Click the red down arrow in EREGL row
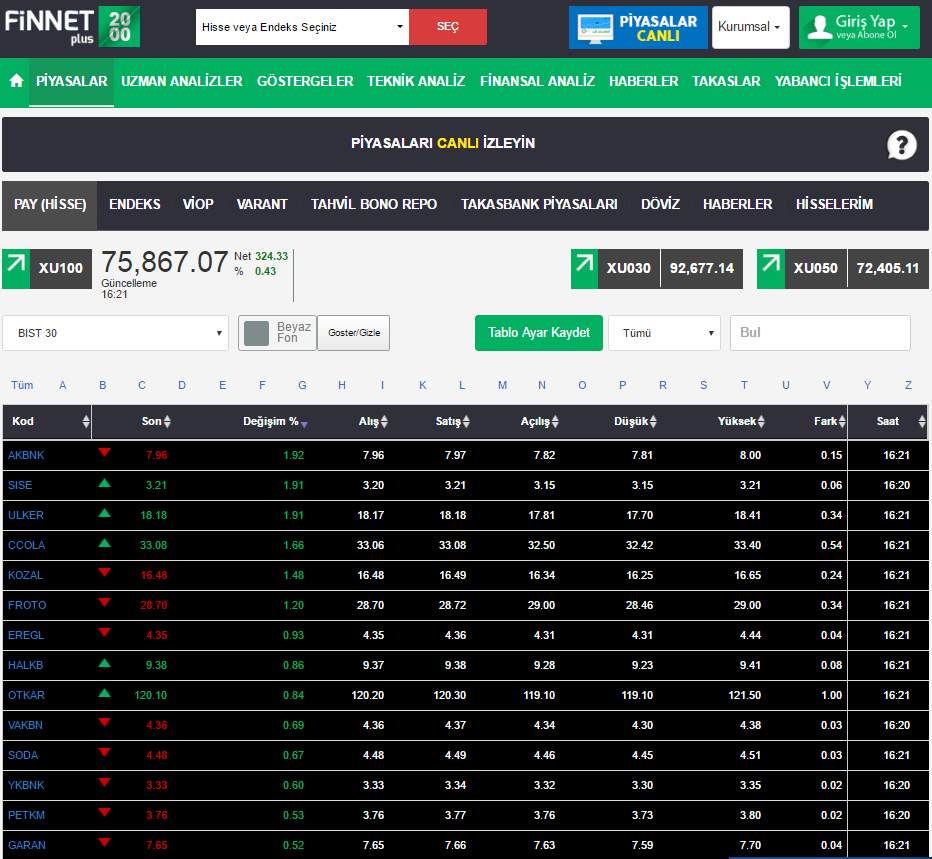This screenshot has height=859, width=932. pos(105,632)
